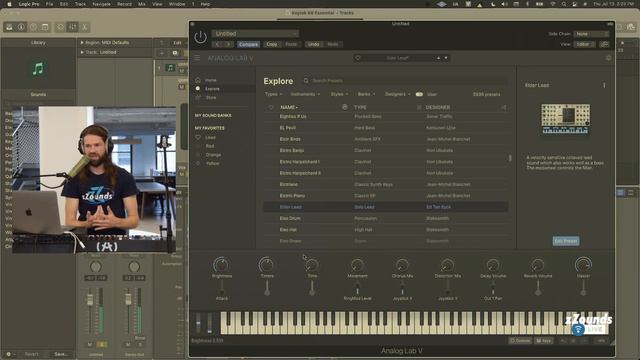Open the Untitled preset setting dropdown
Screen dimensions: 640x360
255,33
